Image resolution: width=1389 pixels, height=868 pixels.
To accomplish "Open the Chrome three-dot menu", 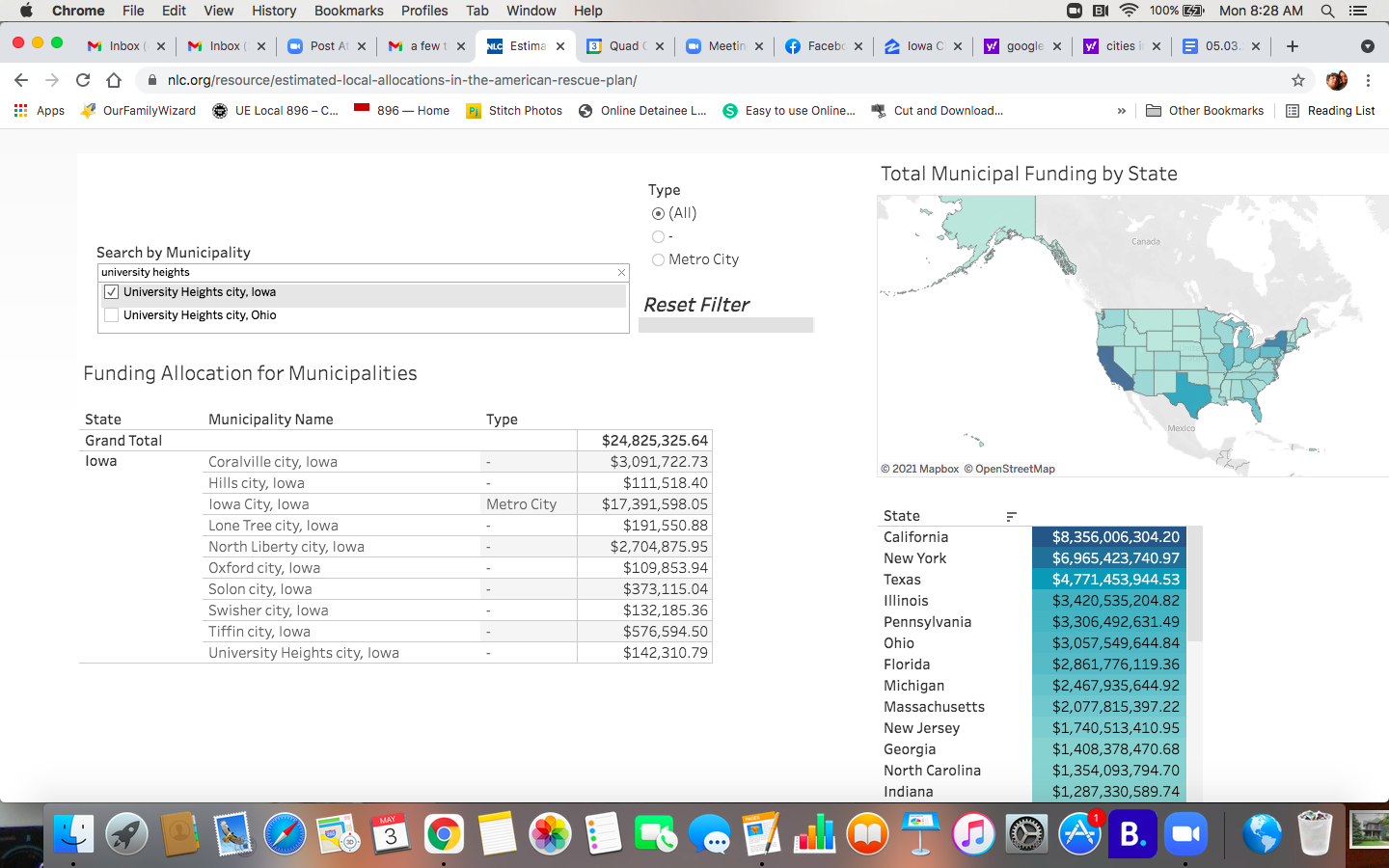I will [x=1368, y=80].
